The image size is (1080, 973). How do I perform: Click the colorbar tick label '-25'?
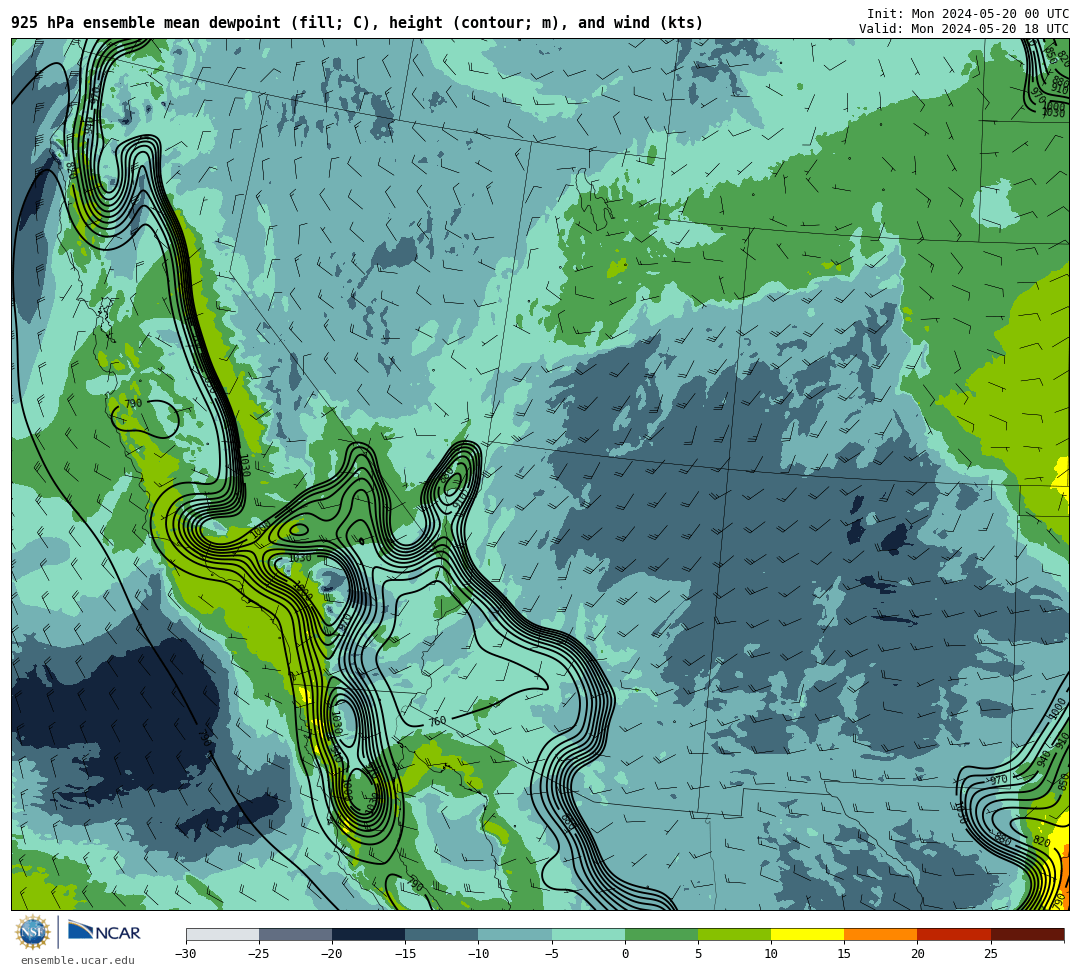point(259,954)
